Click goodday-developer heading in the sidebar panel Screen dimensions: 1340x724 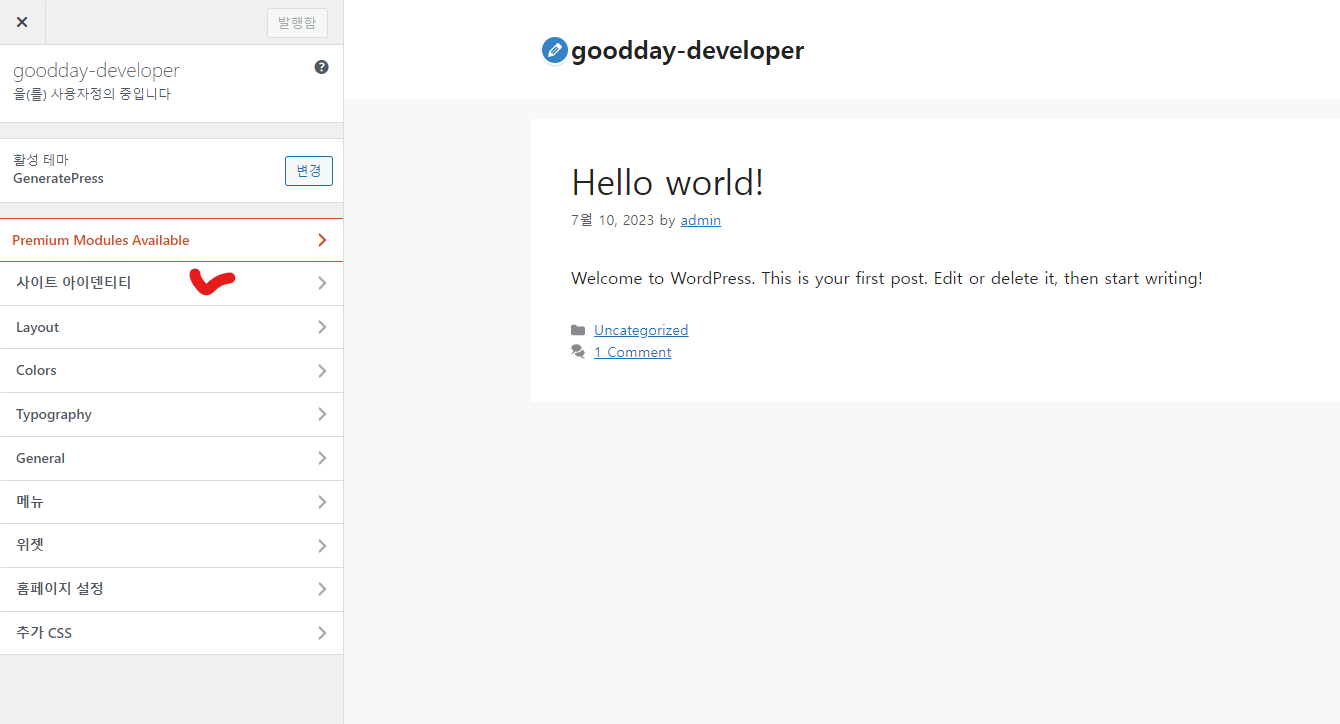point(96,71)
